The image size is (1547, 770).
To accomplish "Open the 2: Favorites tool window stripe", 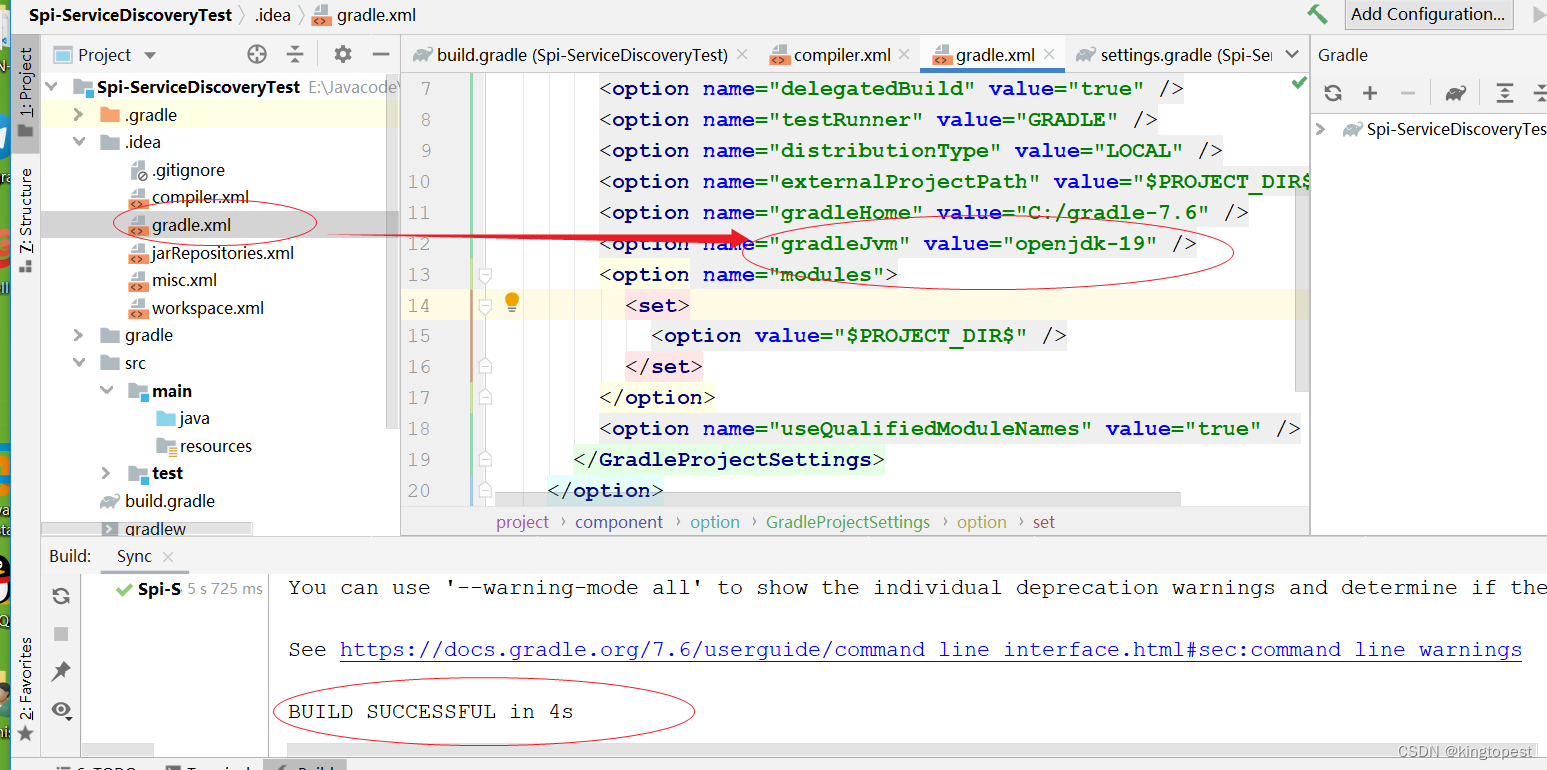I will pos(26,690).
